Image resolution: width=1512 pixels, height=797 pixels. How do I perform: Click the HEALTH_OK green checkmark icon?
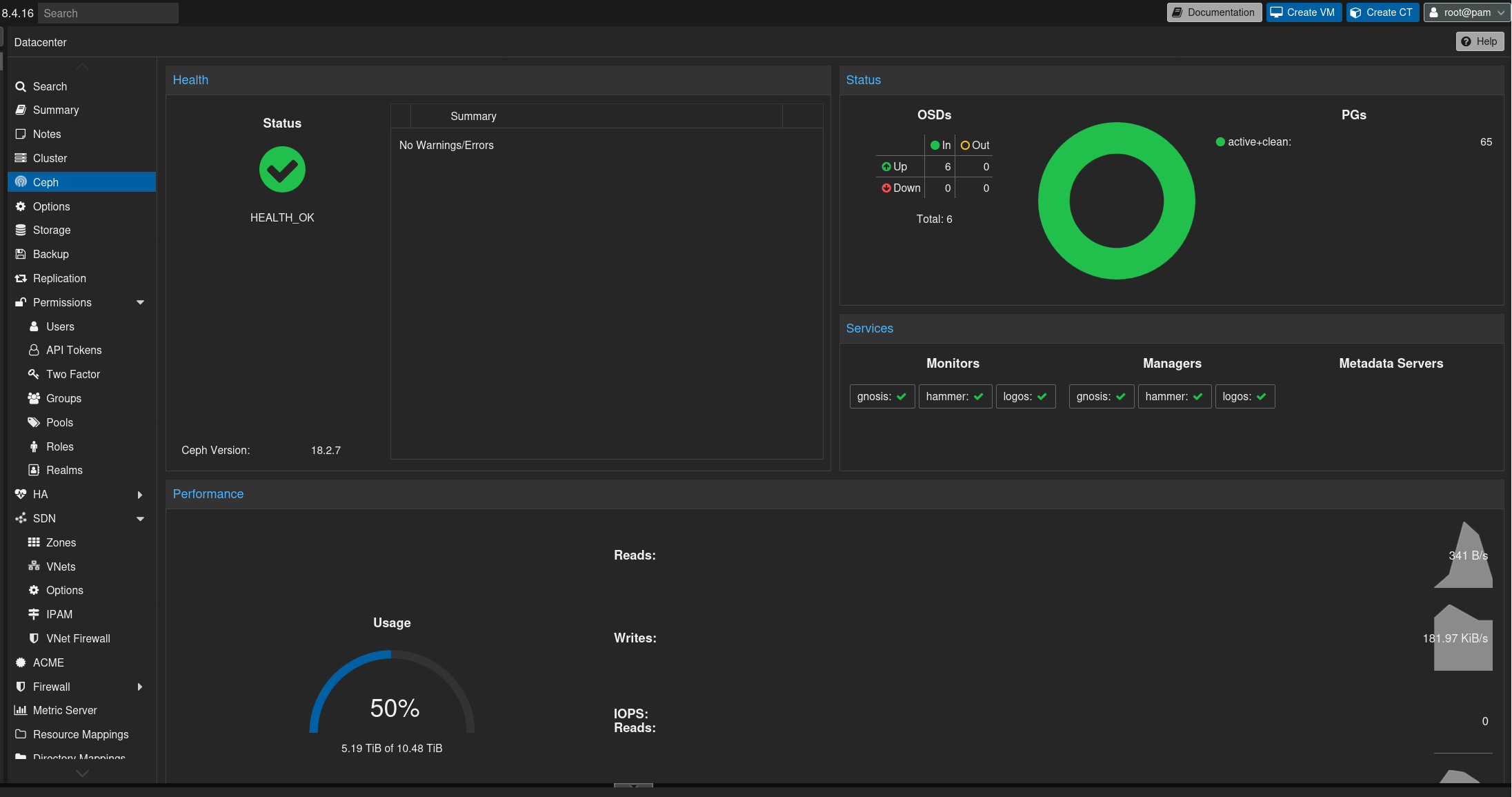282,170
